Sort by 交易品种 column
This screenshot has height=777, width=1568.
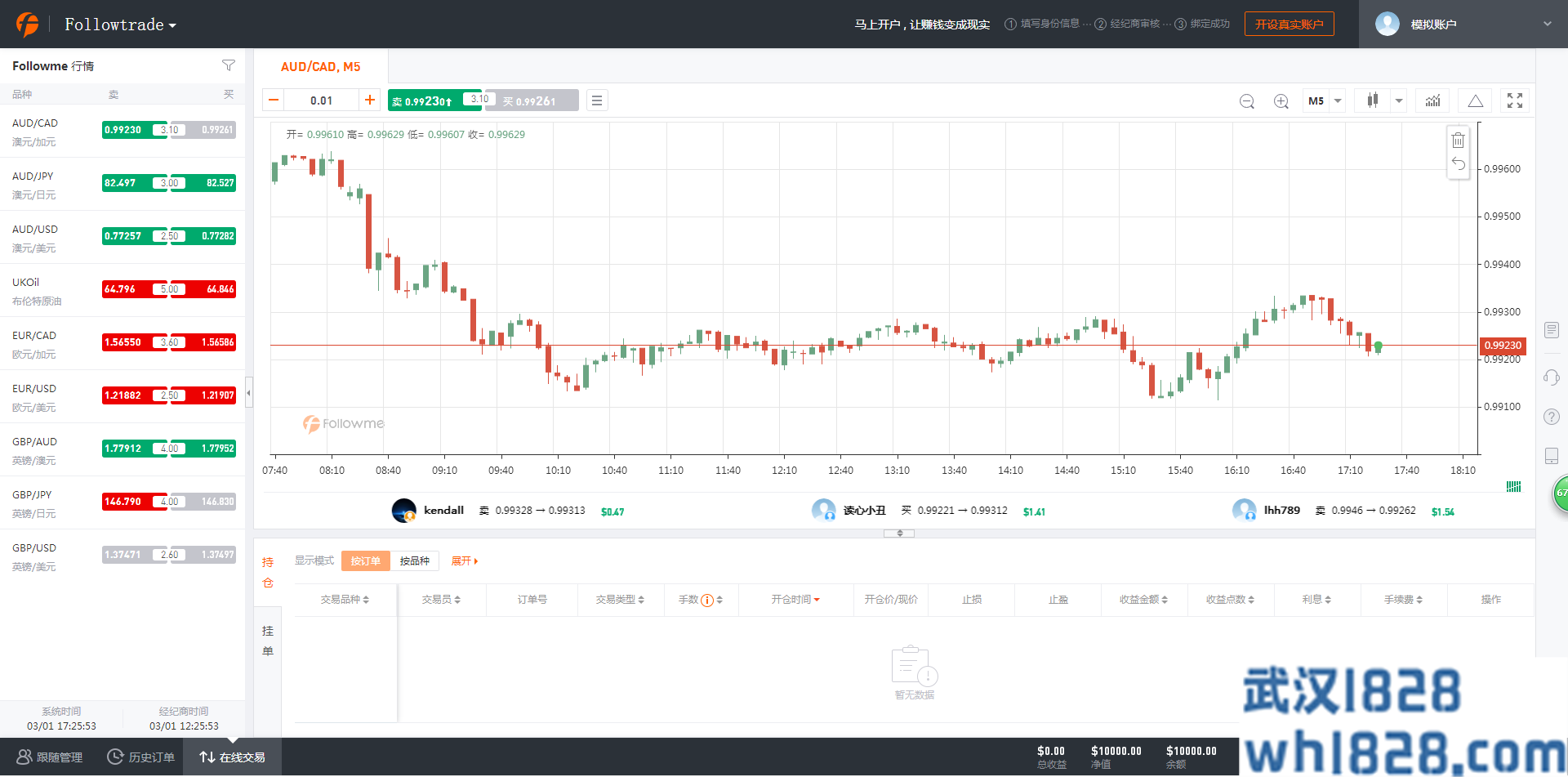click(x=345, y=600)
